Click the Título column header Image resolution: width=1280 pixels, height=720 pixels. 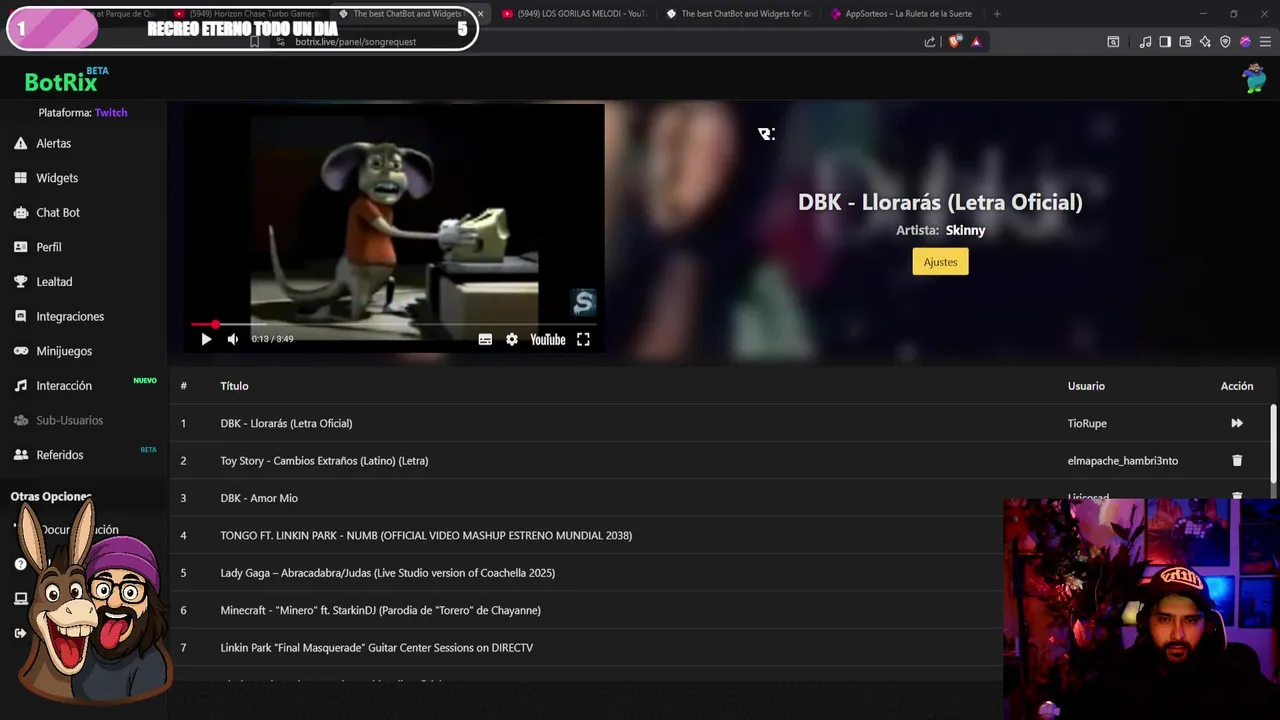pyautogui.click(x=234, y=386)
